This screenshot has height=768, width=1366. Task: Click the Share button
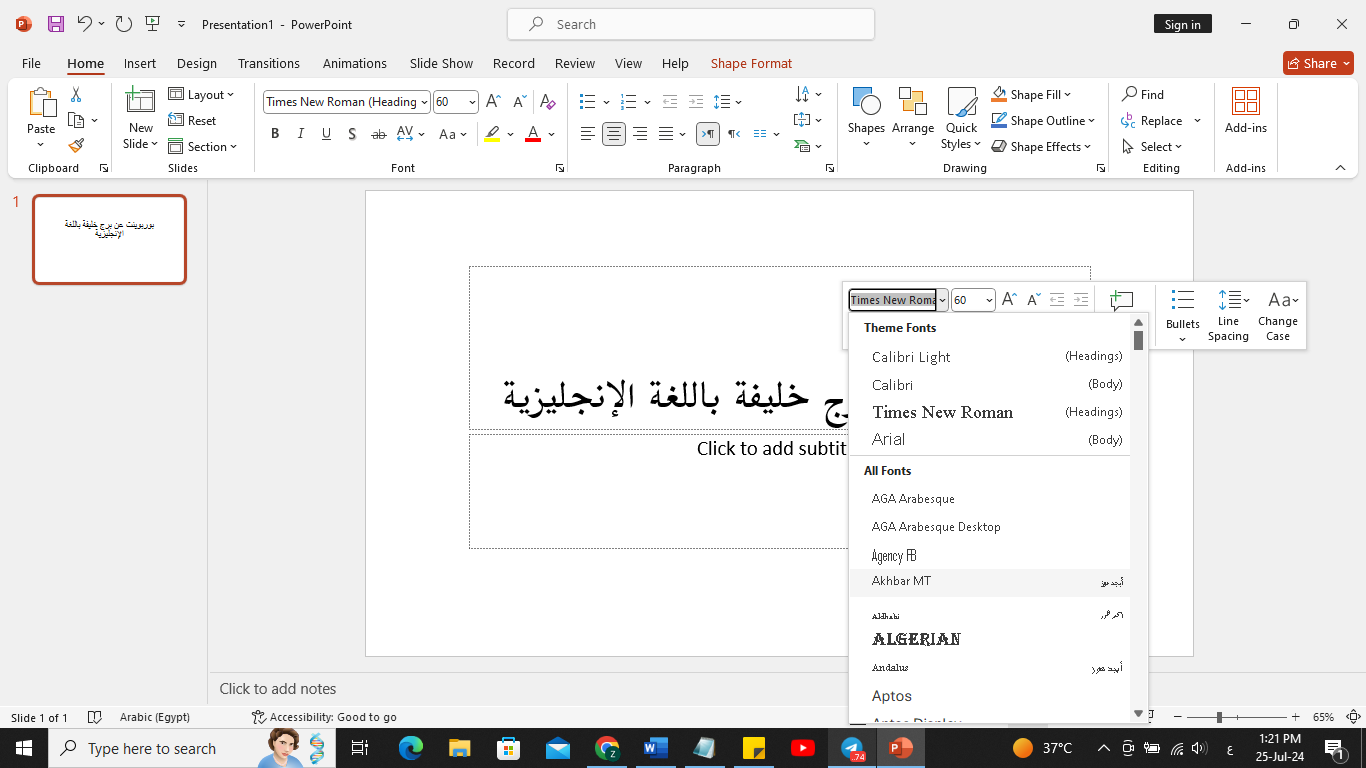pyautogui.click(x=1318, y=63)
